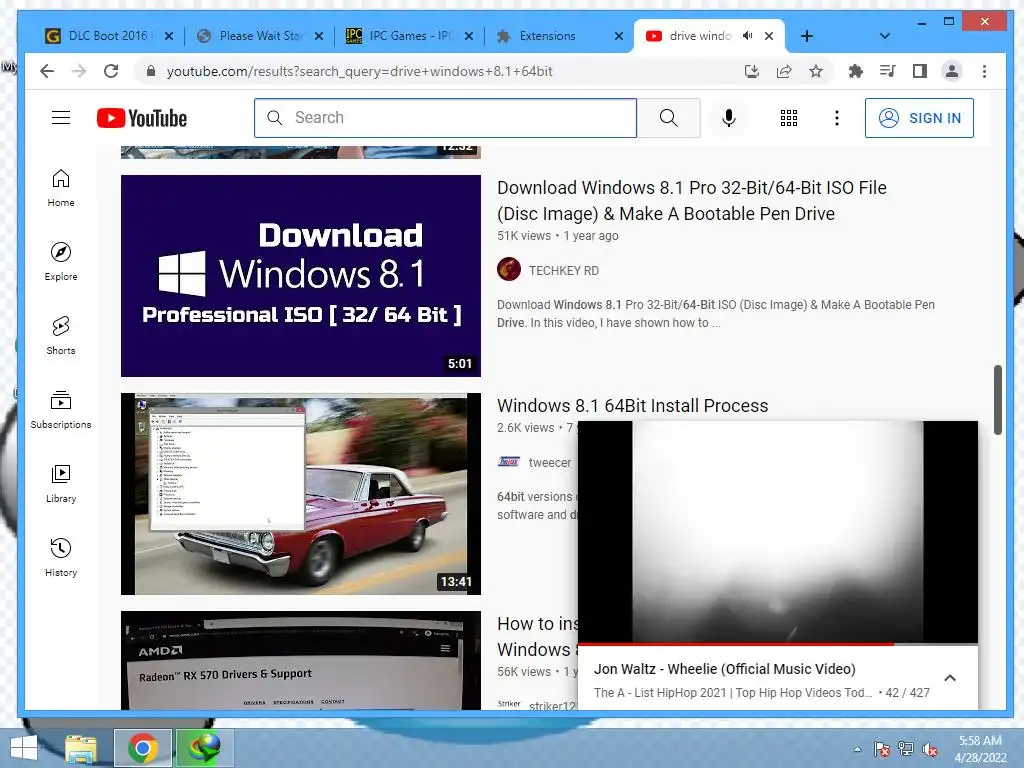Open File Explorer from the taskbar
Viewport: 1024px width, 768px height.
tap(81, 748)
